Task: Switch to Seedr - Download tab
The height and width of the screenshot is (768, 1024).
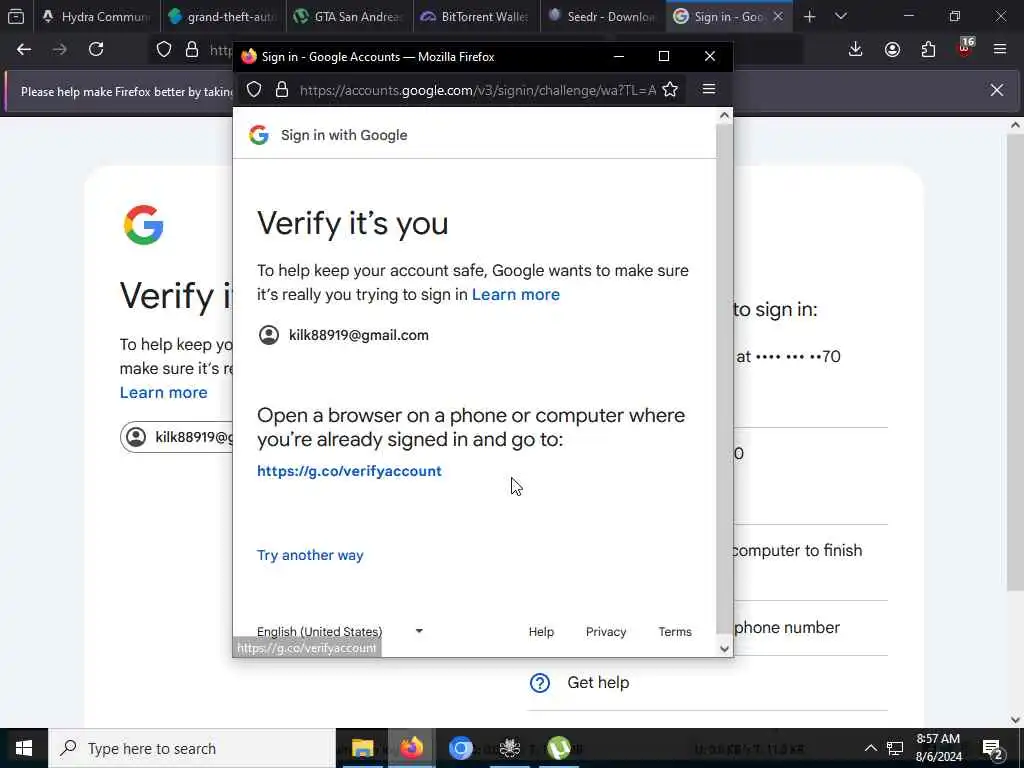Action: pos(602,17)
